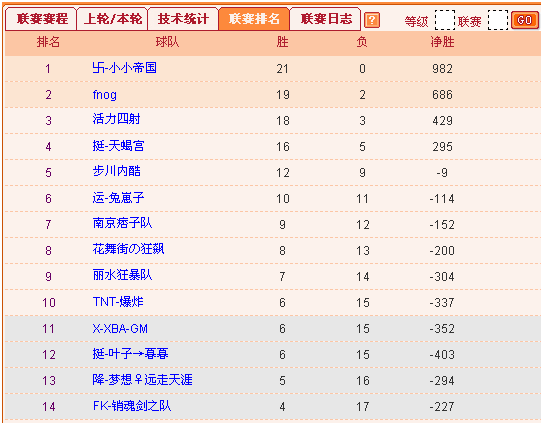541x423 pixels.
Task: Open team 步川内酷 link
Action: tap(117, 171)
